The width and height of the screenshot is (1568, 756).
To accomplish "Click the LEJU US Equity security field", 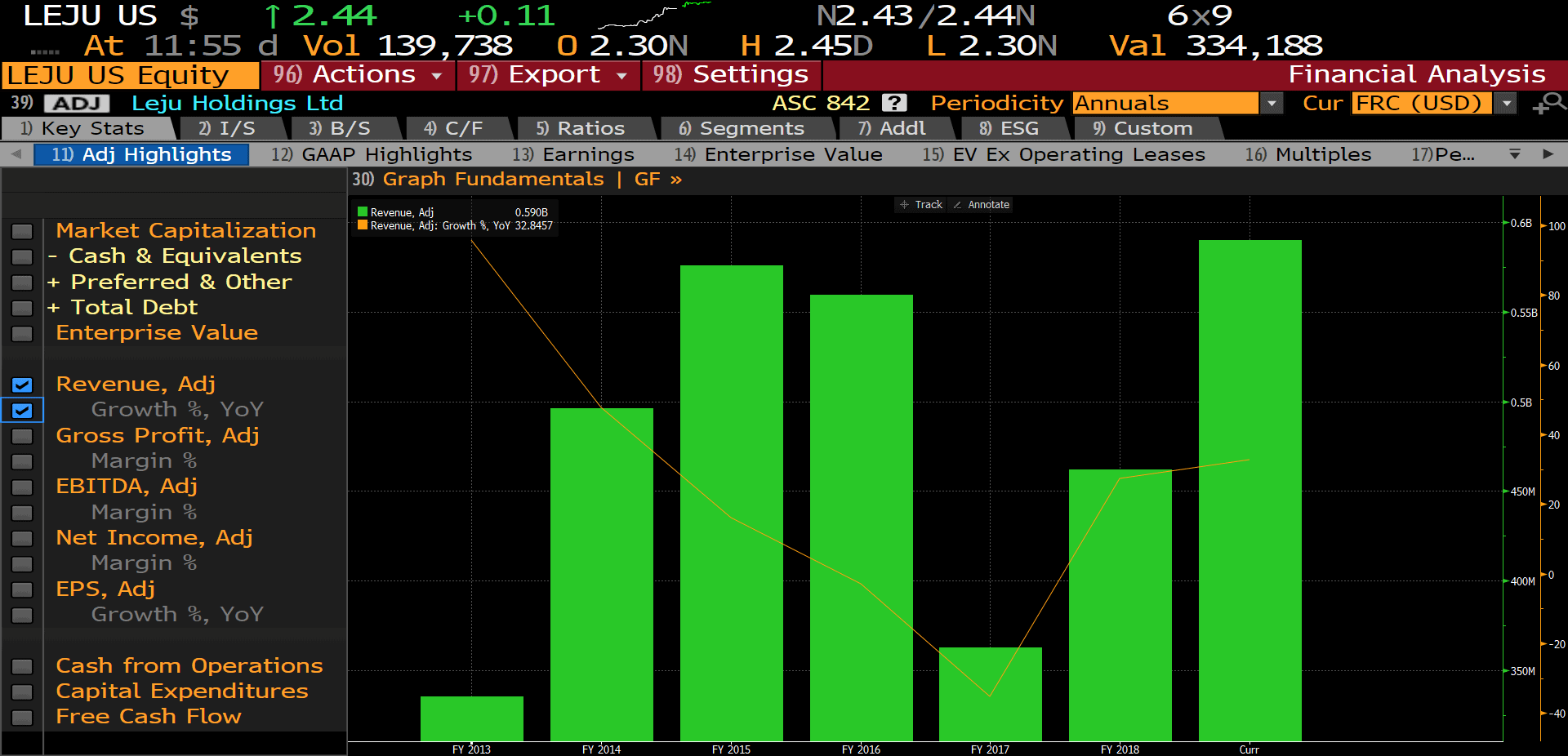I will click(x=131, y=75).
